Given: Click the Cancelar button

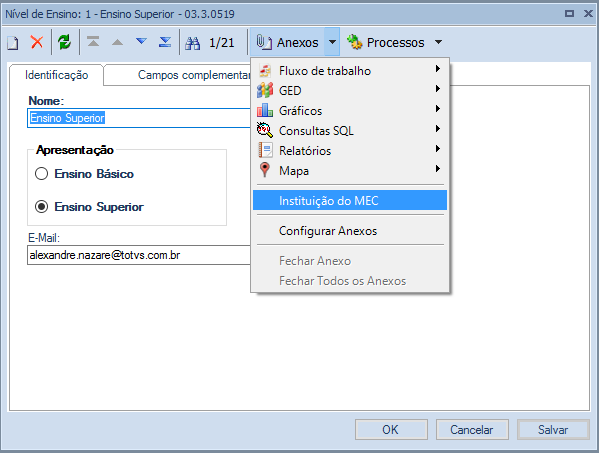Looking at the screenshot, I should click(x=472, y=430).
